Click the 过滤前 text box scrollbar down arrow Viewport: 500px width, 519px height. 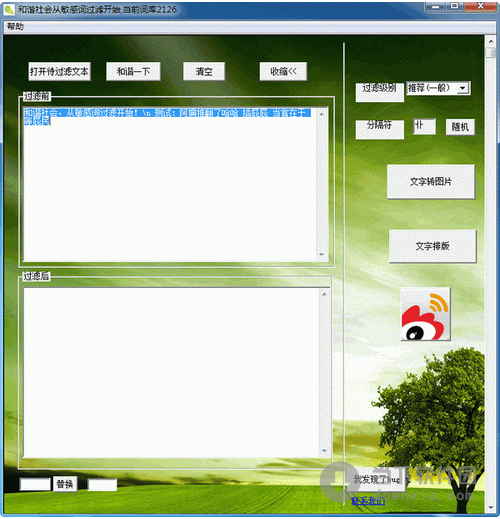point(322,254)
